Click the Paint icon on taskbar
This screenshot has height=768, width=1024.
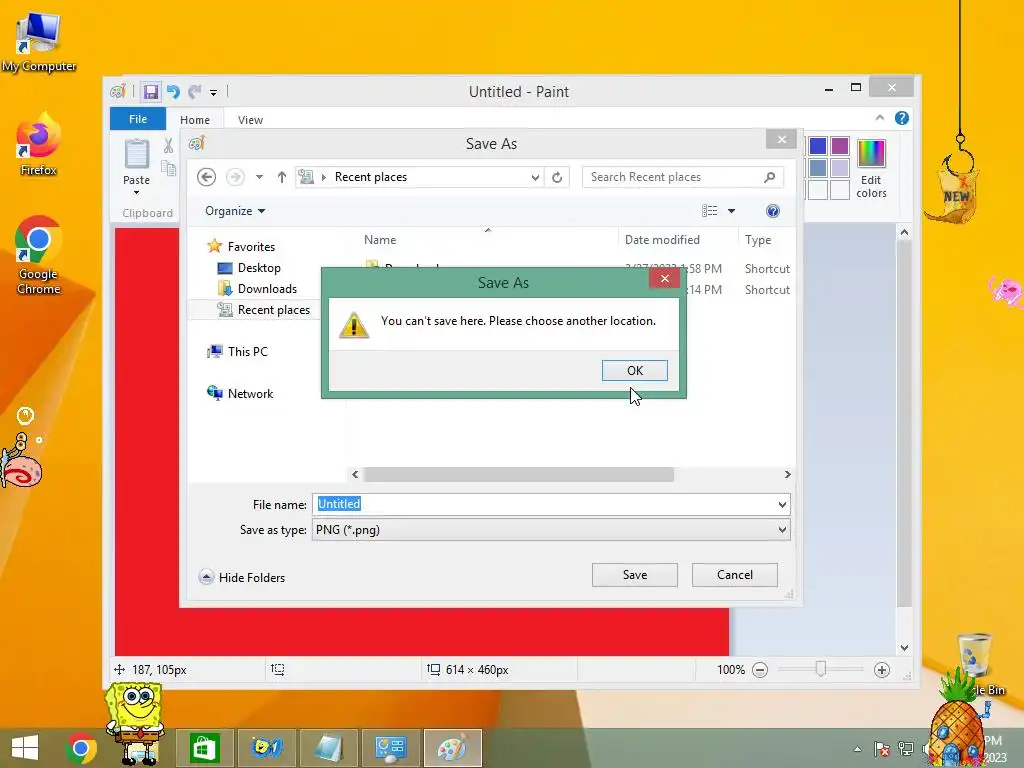point(453,748)
